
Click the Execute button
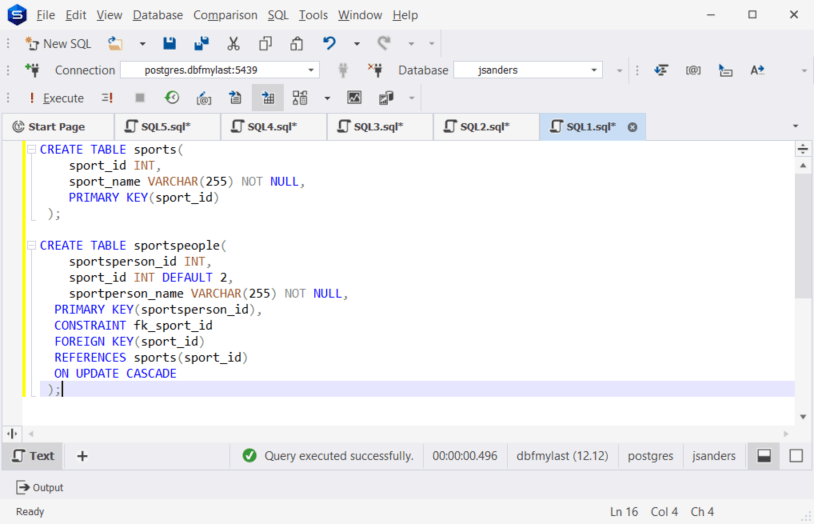coord(57,98)
